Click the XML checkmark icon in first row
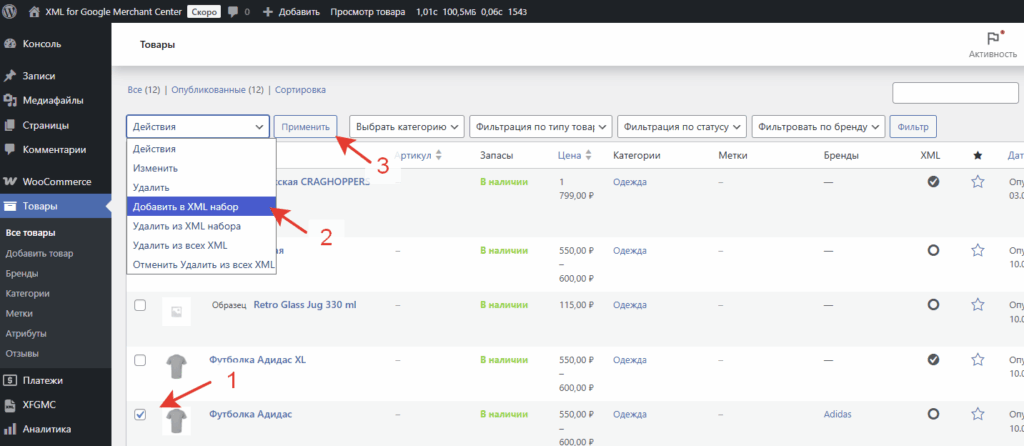1024x446 pixels. pyautogui.click(x=933, y=182)
